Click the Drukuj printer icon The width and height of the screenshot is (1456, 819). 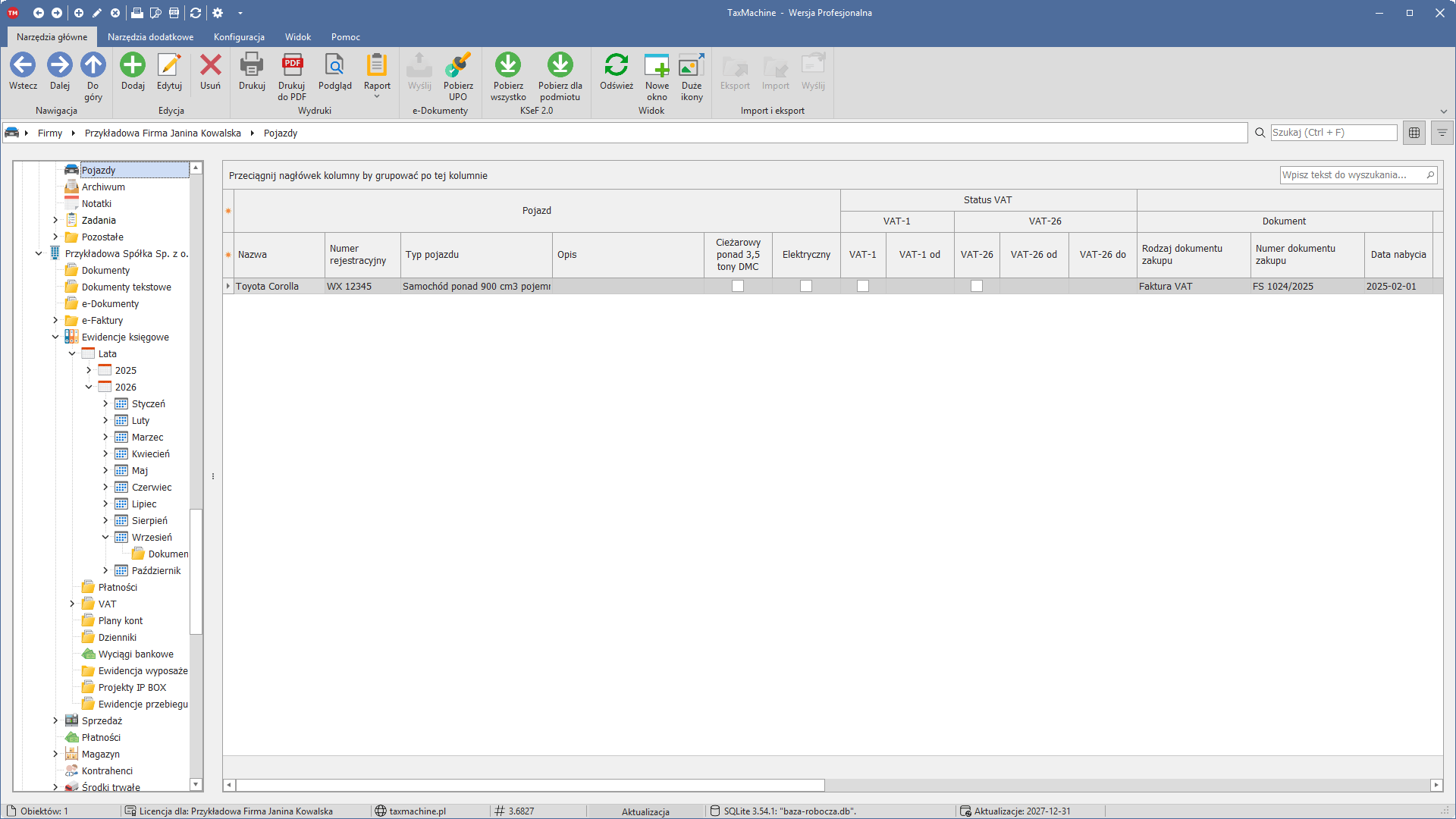click(x=252, y=65)
